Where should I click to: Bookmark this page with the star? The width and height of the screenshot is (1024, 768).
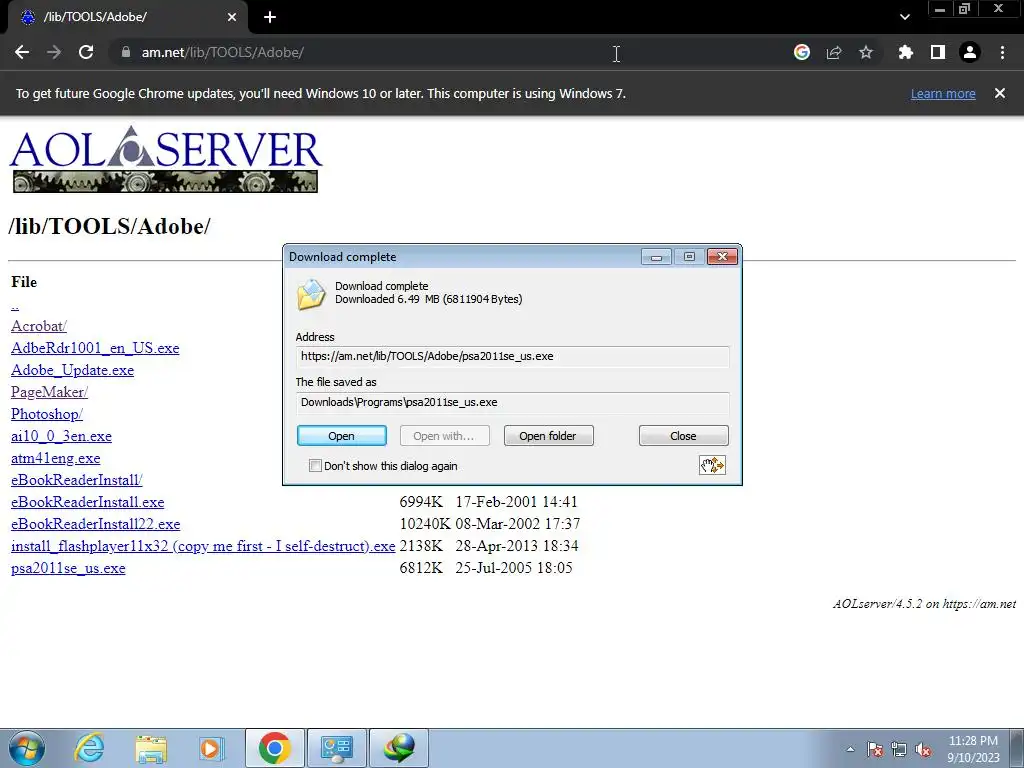click(866, 52)
